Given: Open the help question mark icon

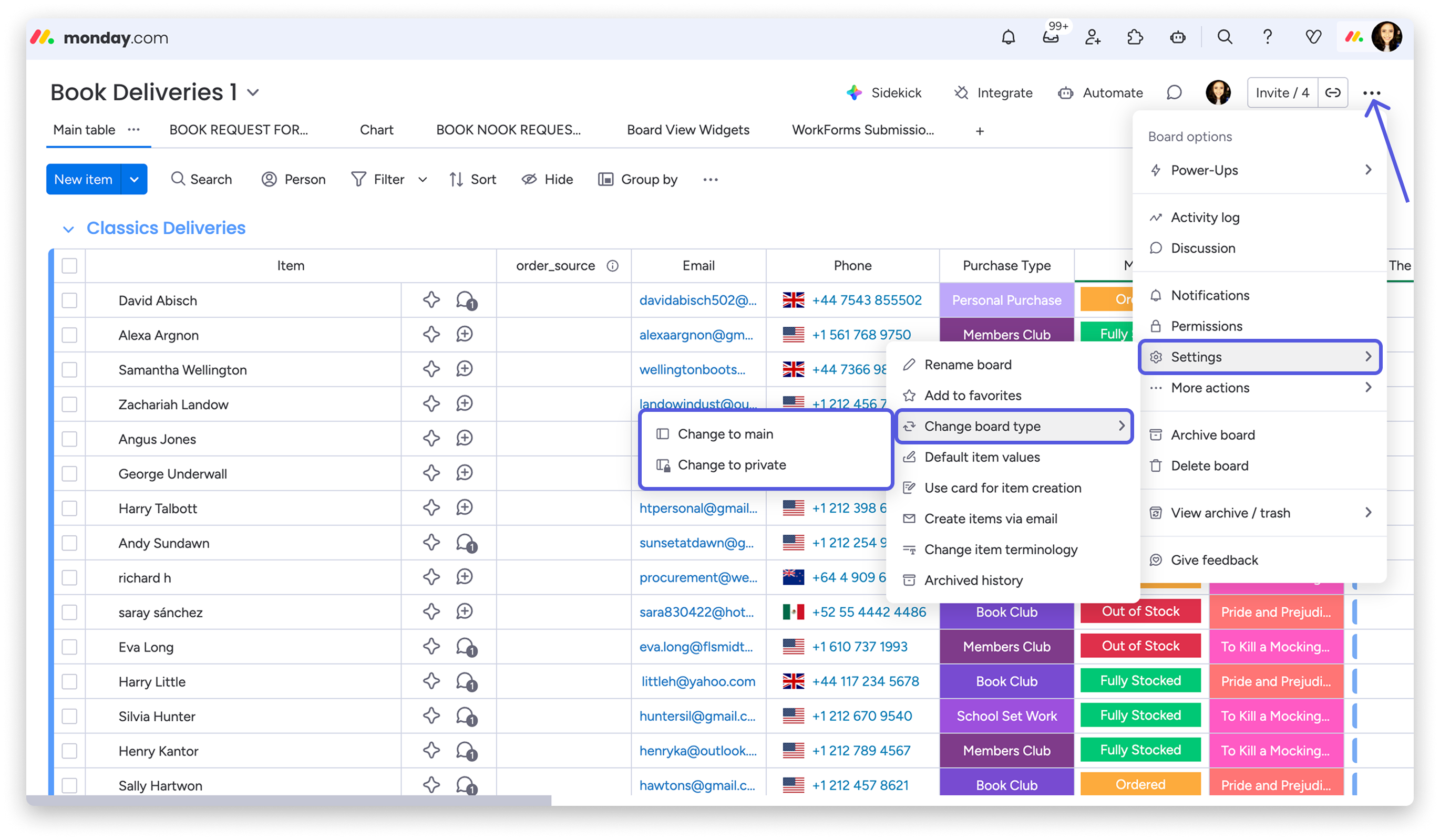Looking at the screenshot, I should click(1268, 38).
